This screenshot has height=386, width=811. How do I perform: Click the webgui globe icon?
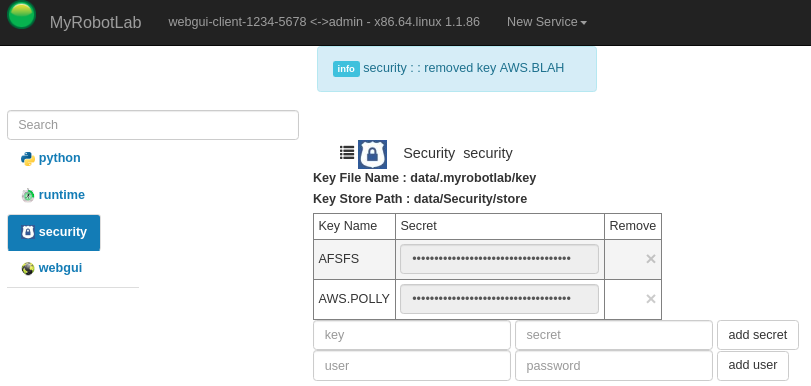pyautogui.click(x=28, y=269)
